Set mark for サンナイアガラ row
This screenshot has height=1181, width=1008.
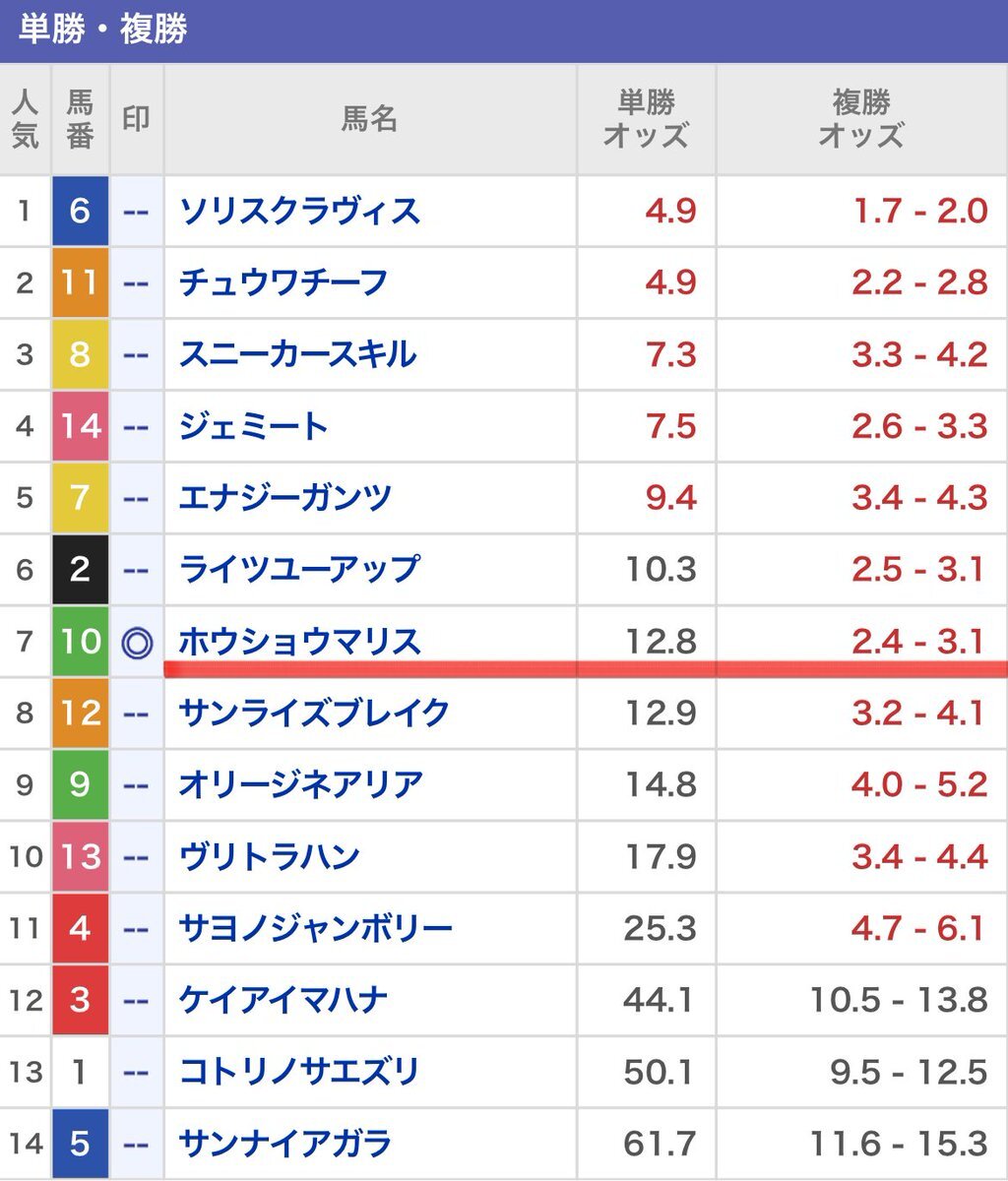click(x=137, y=1144)
